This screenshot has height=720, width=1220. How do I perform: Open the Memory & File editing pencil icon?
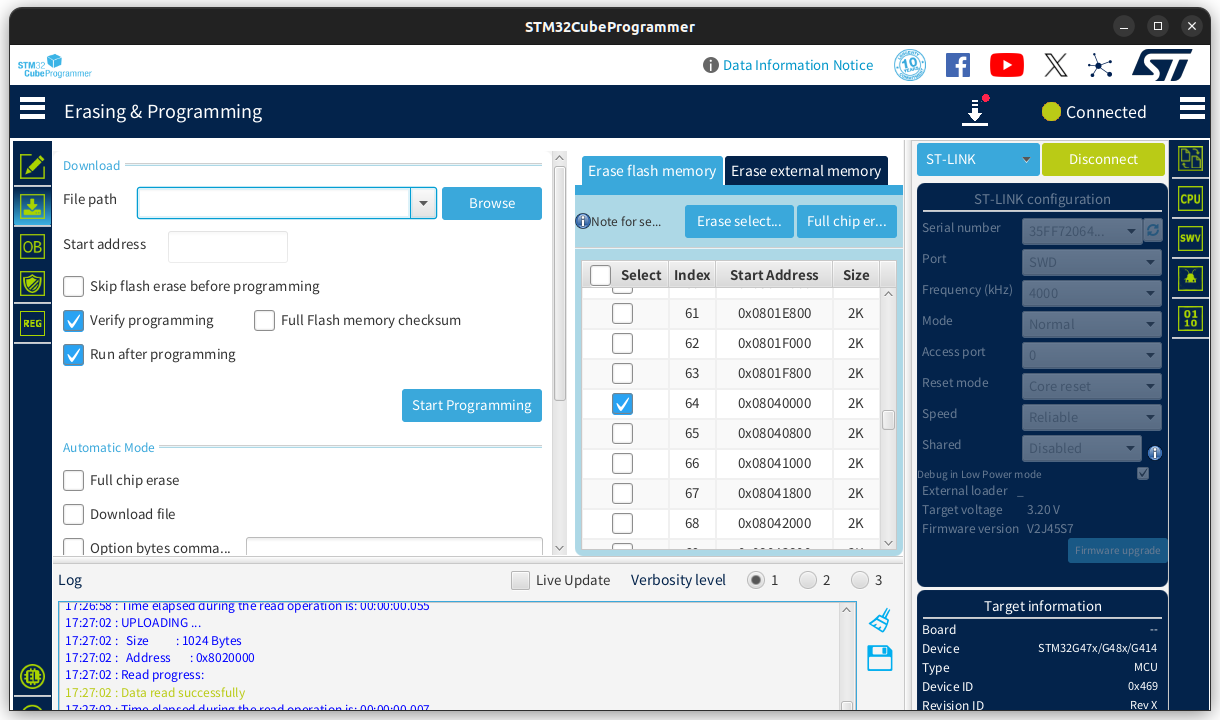(x=32, y=166)
